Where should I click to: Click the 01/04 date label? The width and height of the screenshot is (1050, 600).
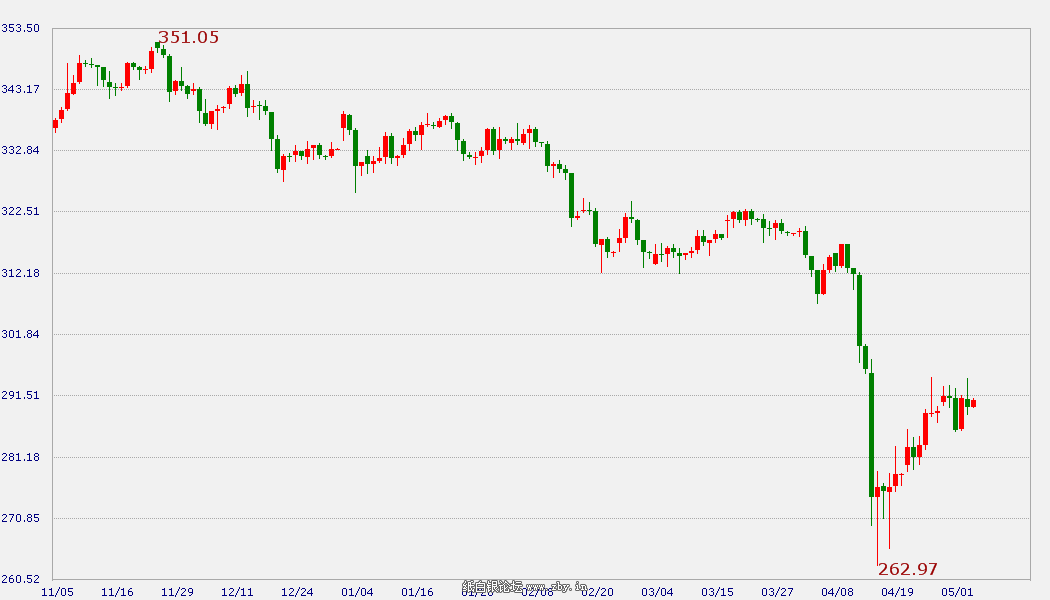pos(357,592)
